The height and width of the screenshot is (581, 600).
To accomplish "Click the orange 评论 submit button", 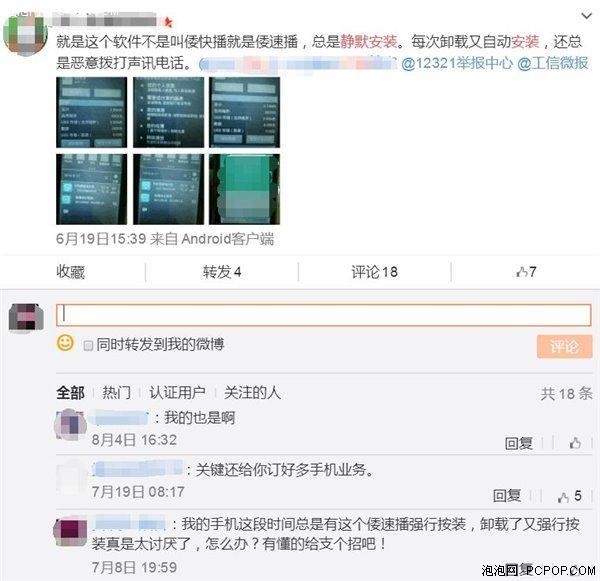I will pyautogui.click(x=564, y=346).
